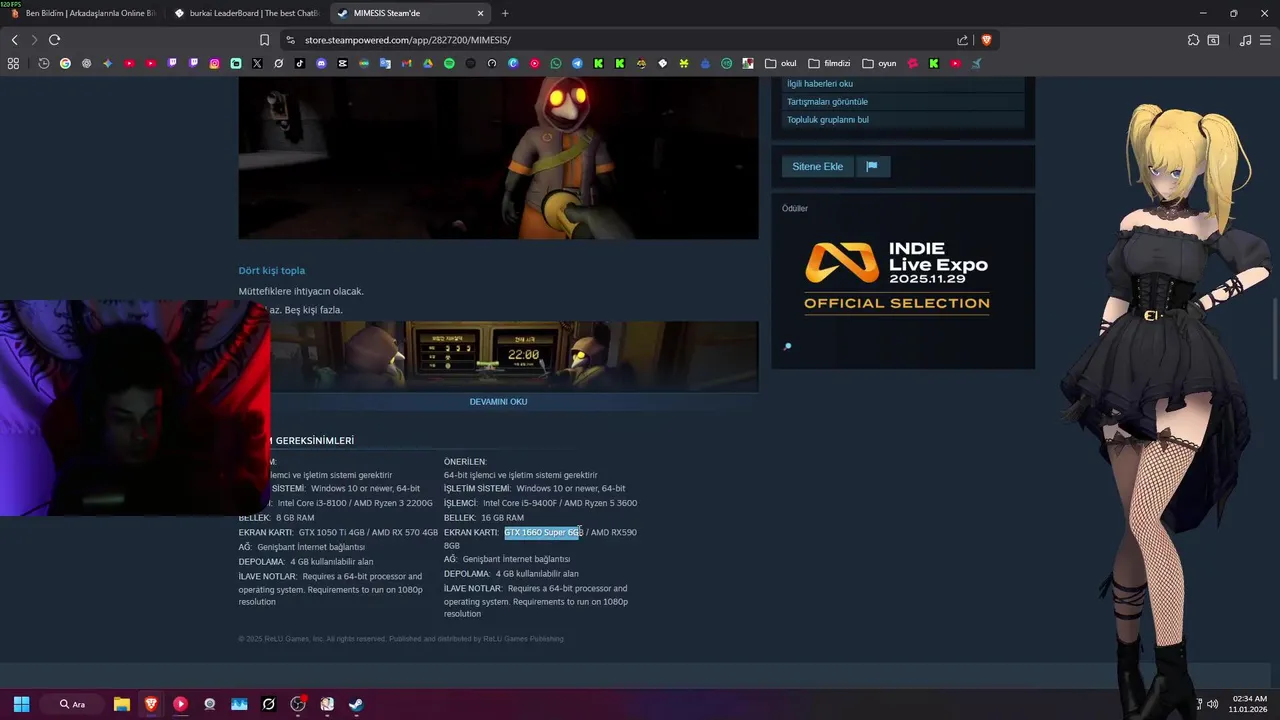Image resolution: width=1280 pixels, height=720 pixels.
Task: Open the browser extensions puzzle icon
Action: pos(1193,40)
